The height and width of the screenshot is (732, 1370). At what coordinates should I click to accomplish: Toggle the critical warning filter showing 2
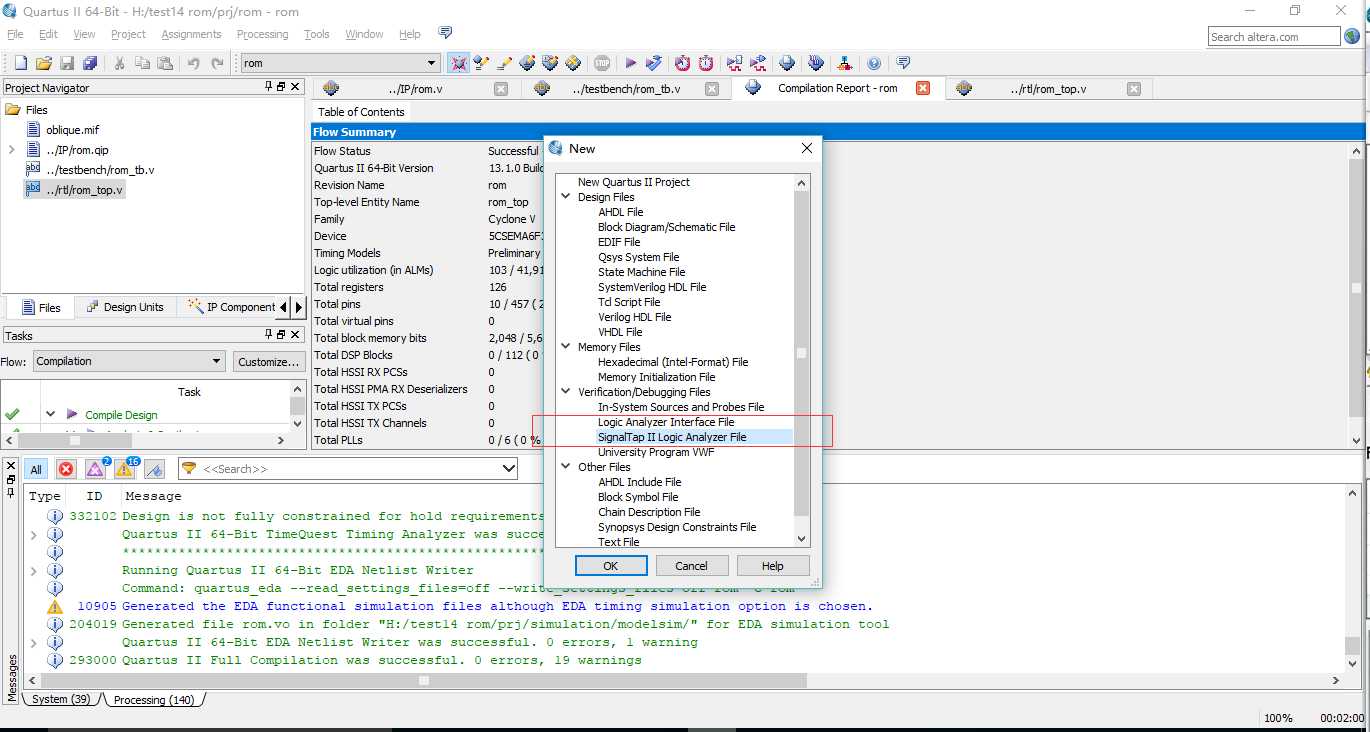(x=96, y=468)
